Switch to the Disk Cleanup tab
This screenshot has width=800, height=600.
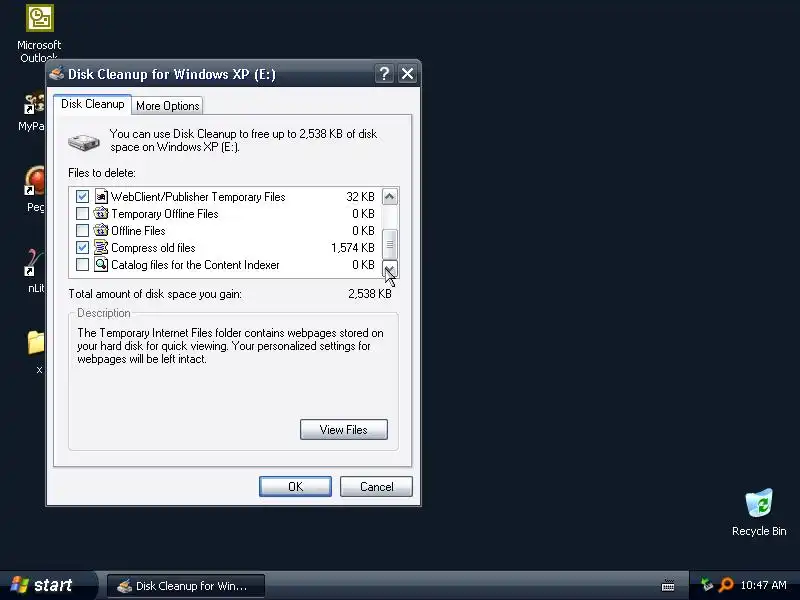coord(92,104)
